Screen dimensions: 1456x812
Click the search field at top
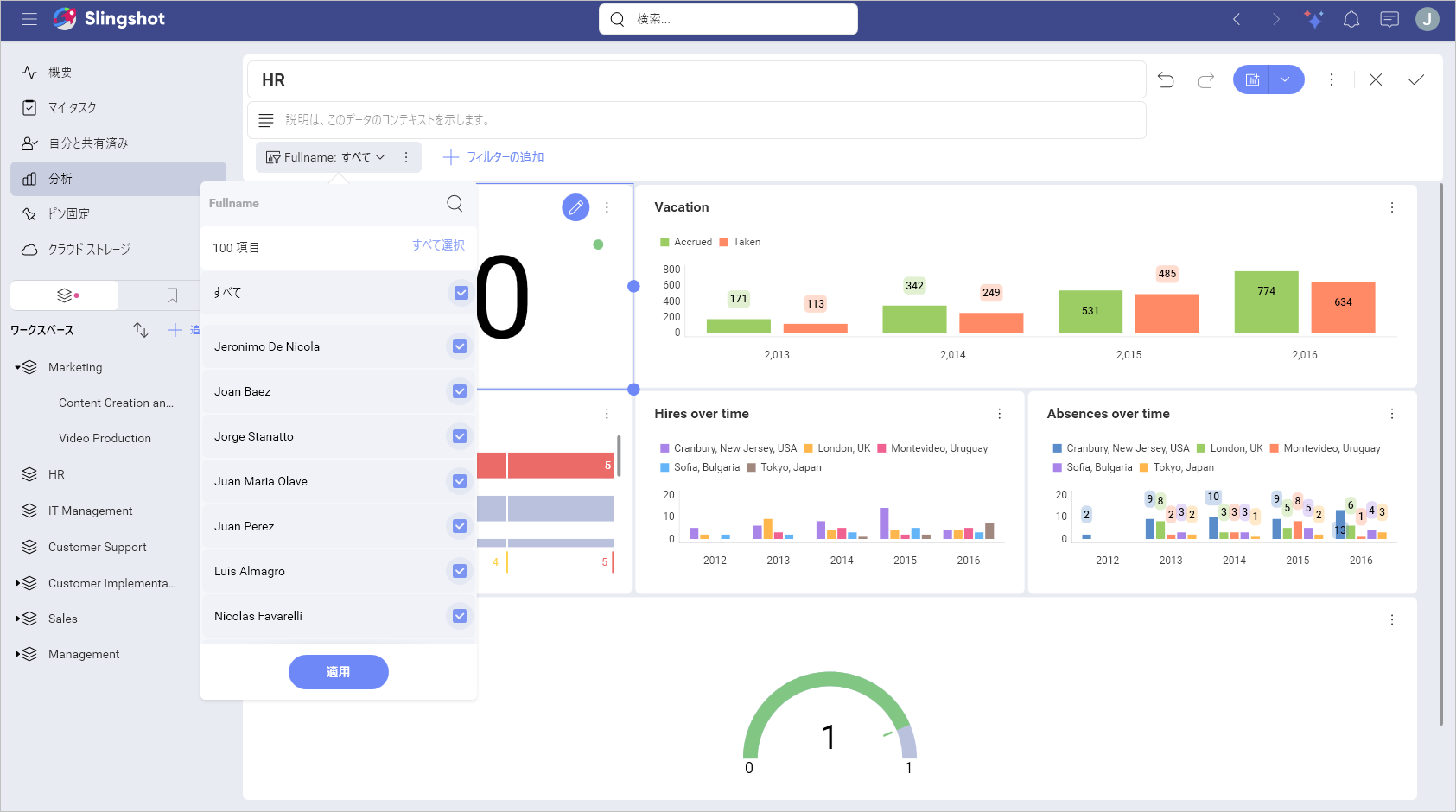pos(728,19)
